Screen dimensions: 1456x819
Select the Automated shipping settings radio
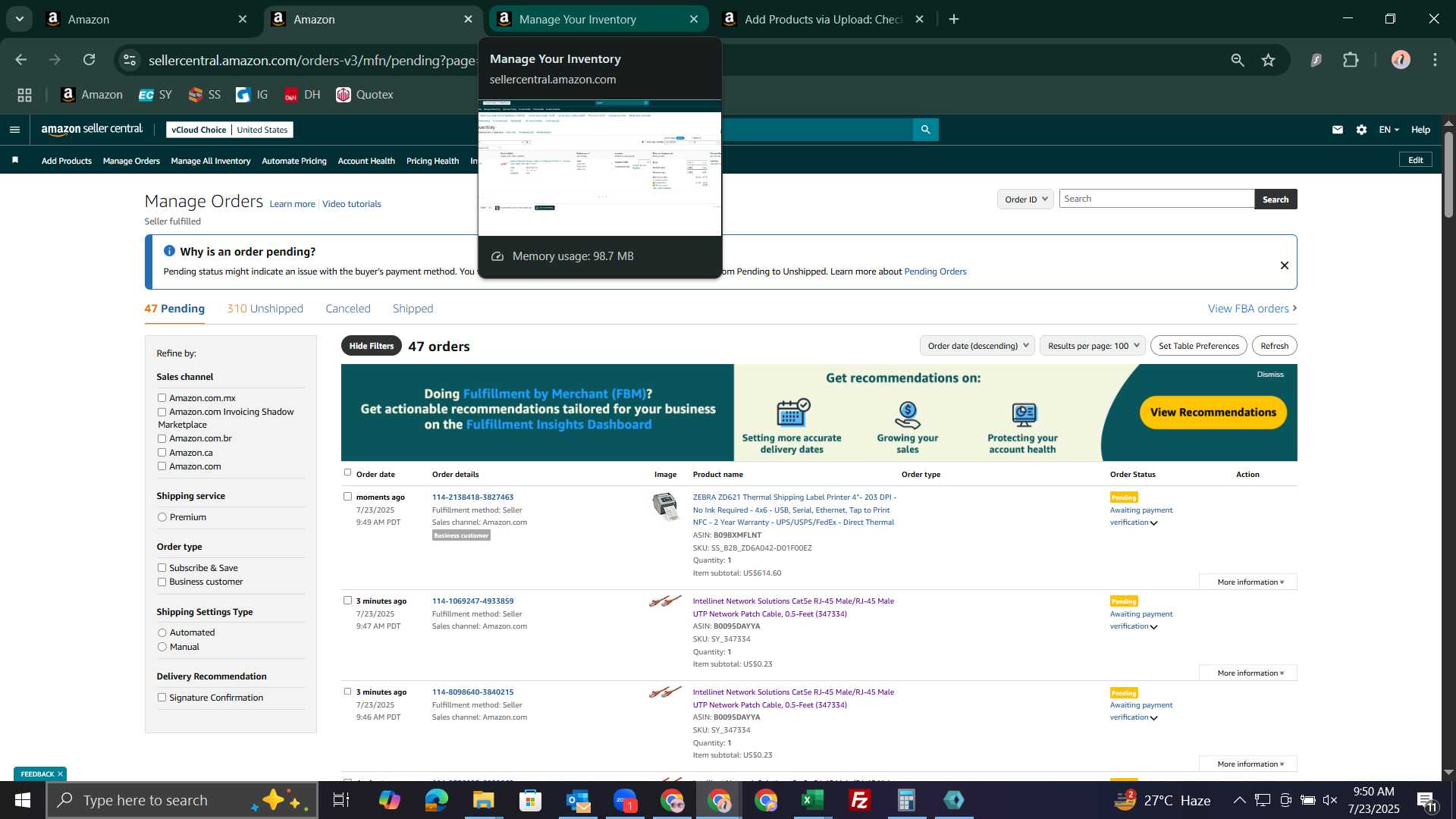(x=162, y=632)
